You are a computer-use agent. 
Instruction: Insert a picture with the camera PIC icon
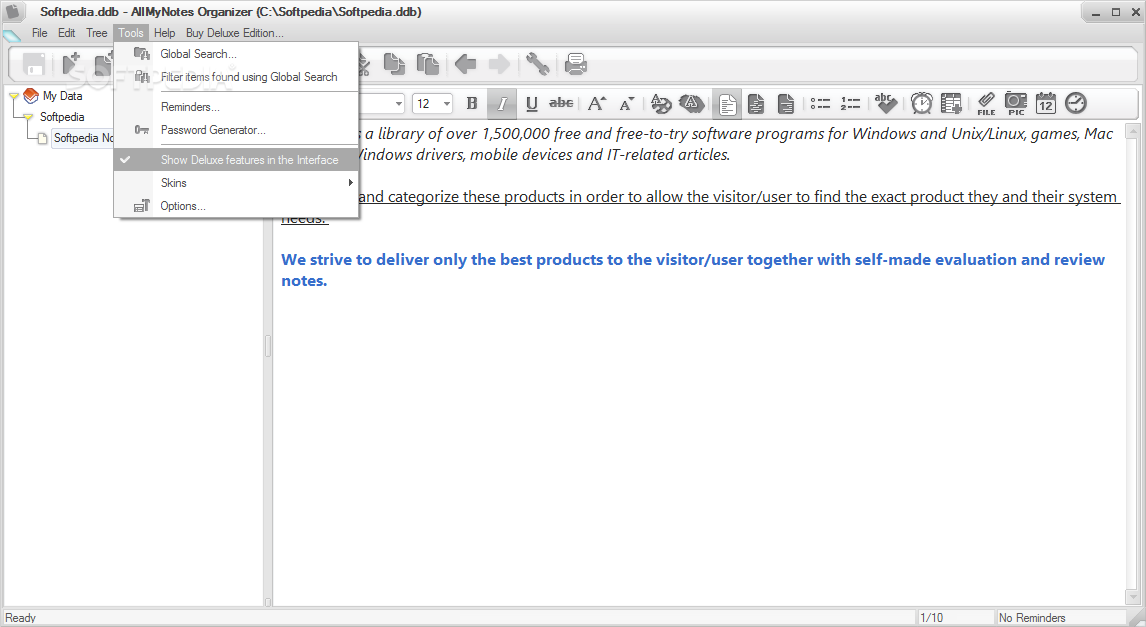[x=1016, y=104]
